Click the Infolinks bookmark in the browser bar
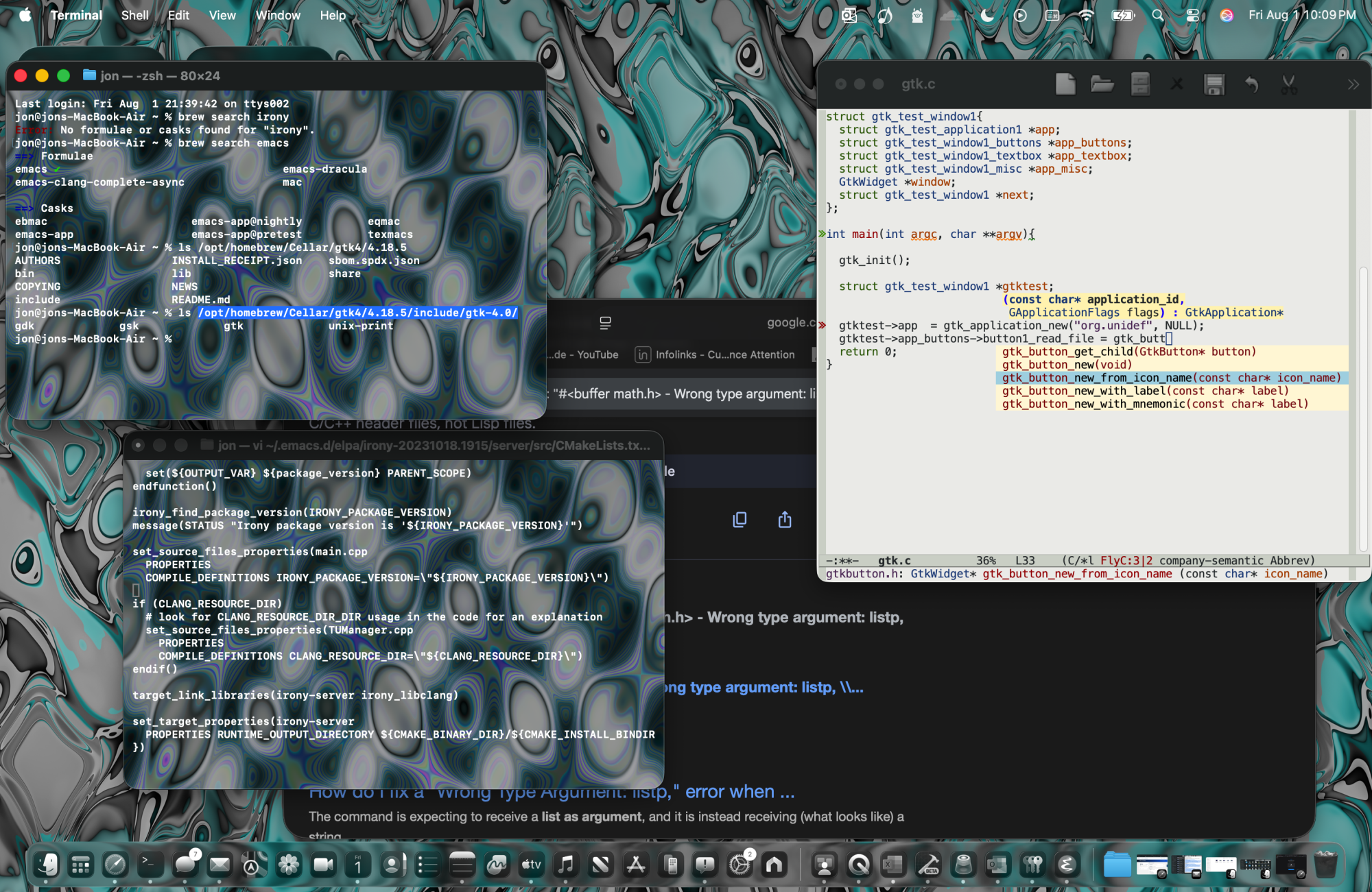Viewport: 1372px width, 892px height. pos(715,354)
